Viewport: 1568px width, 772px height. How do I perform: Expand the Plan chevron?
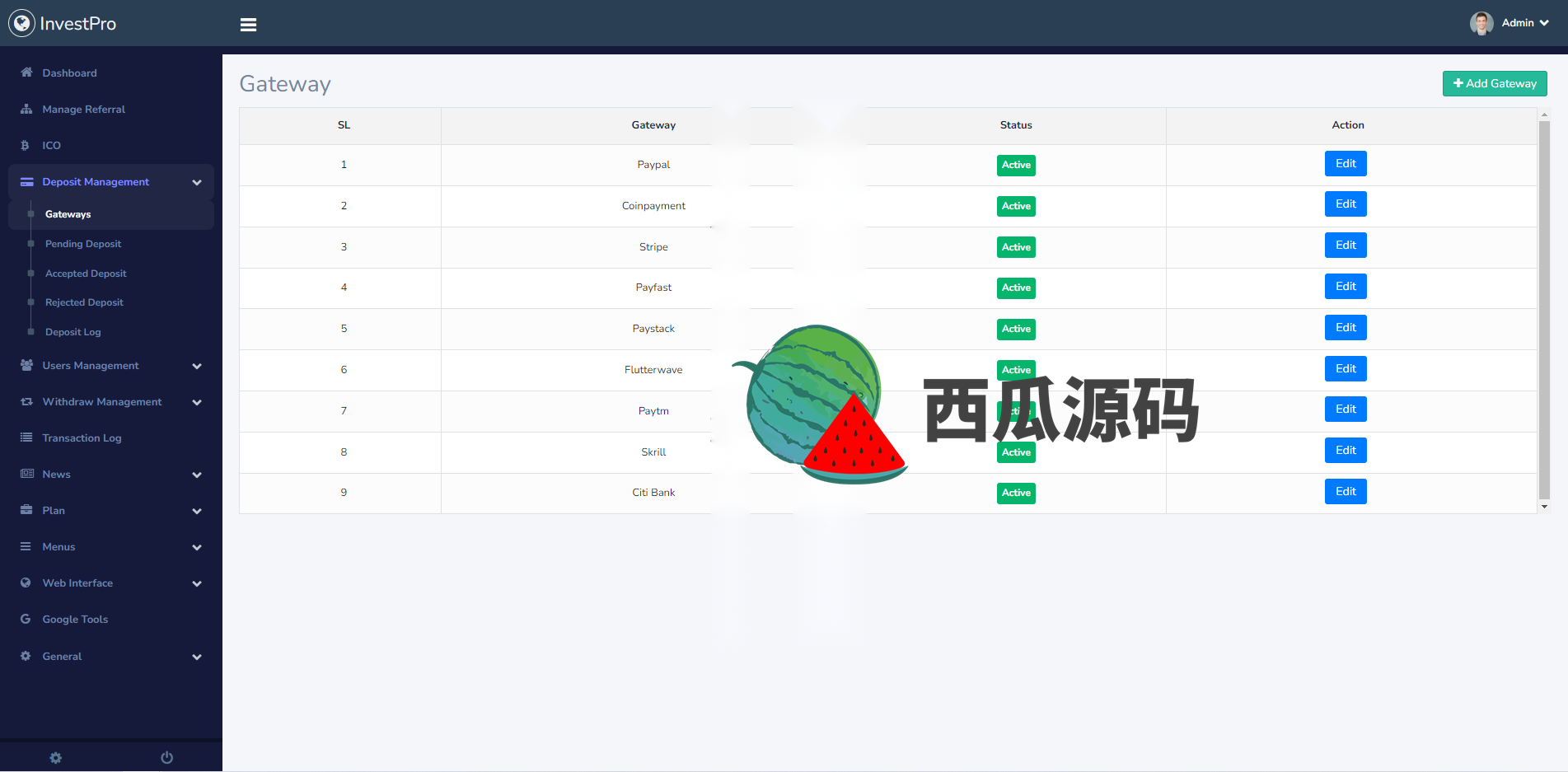pos(197,511)
